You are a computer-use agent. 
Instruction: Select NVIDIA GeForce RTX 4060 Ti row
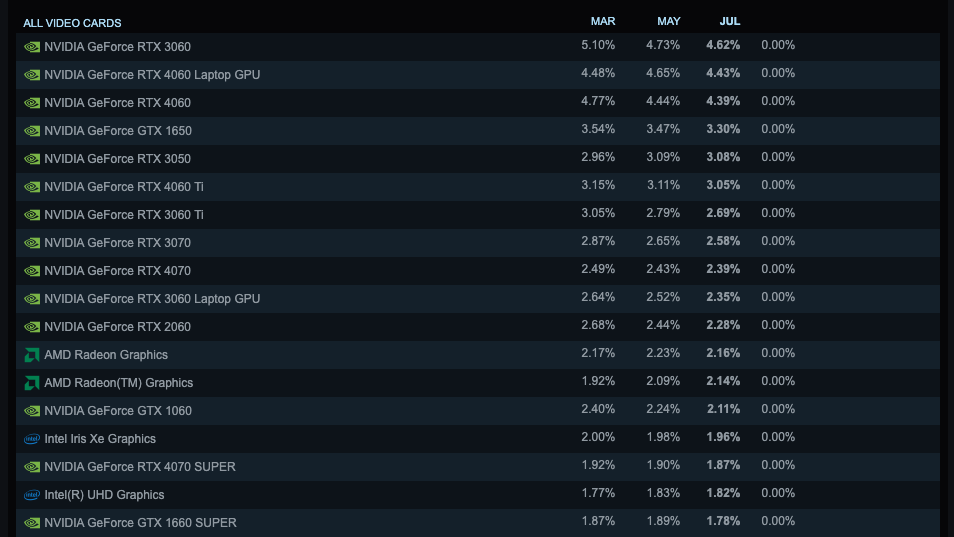[x=124, y=187]
